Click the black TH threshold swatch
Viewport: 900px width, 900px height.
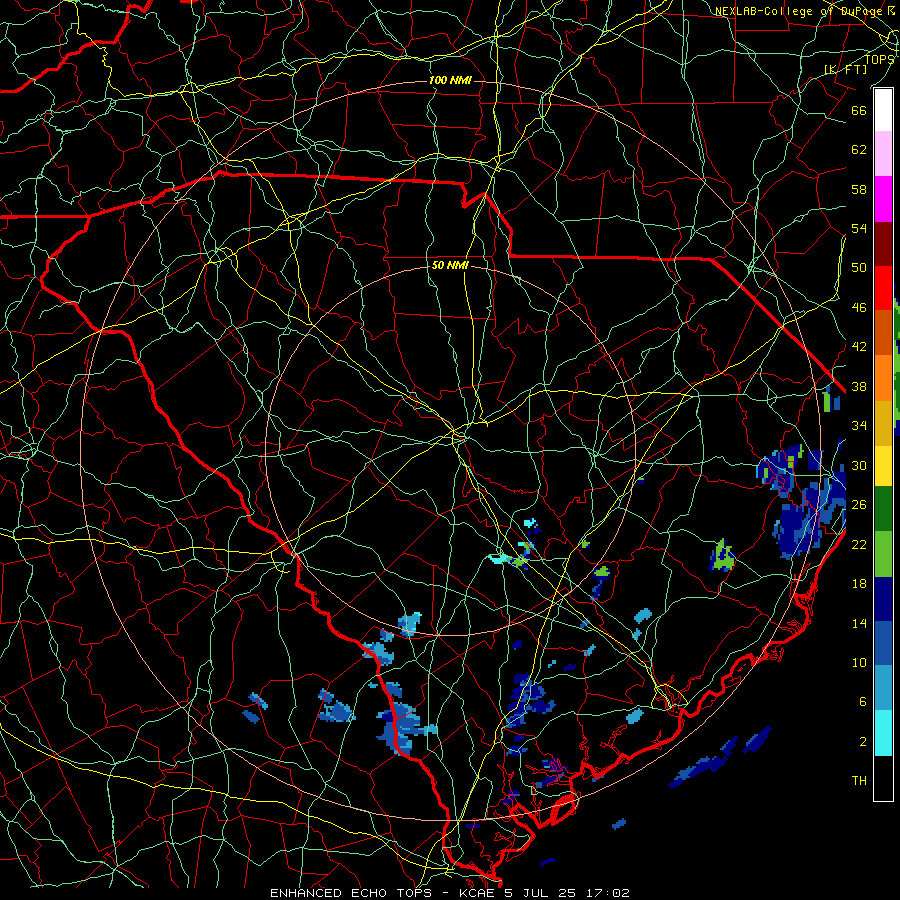[x=883, y=778]
